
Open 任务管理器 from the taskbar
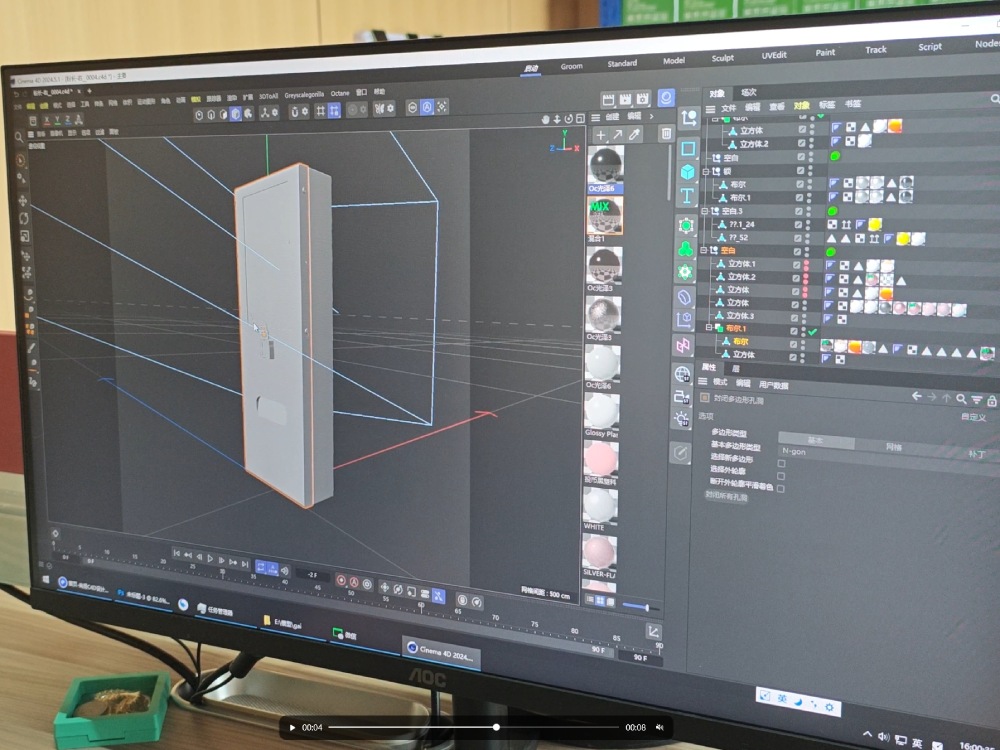pyautogui.click(x=214, y=610)
